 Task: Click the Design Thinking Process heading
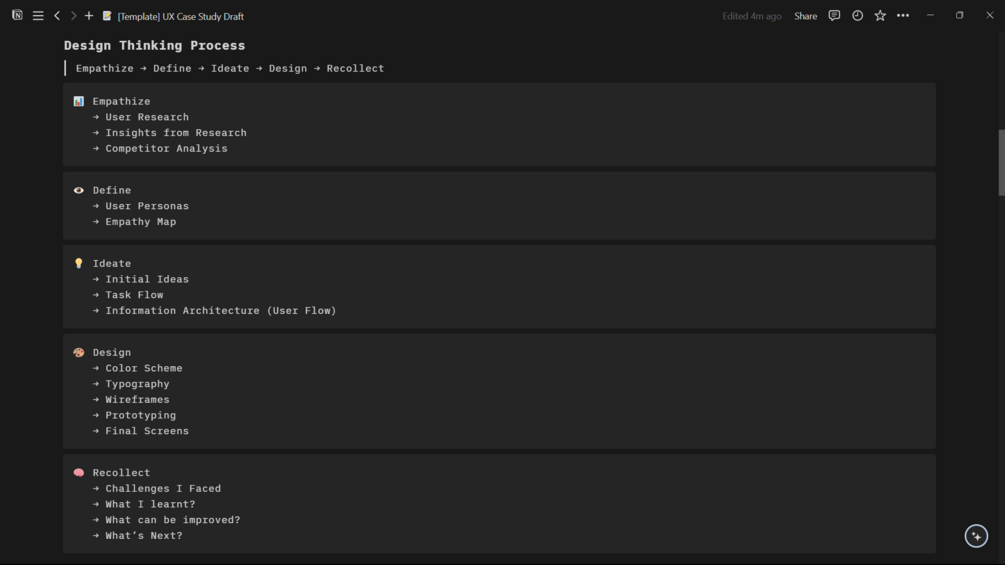[x=154, y=46]
